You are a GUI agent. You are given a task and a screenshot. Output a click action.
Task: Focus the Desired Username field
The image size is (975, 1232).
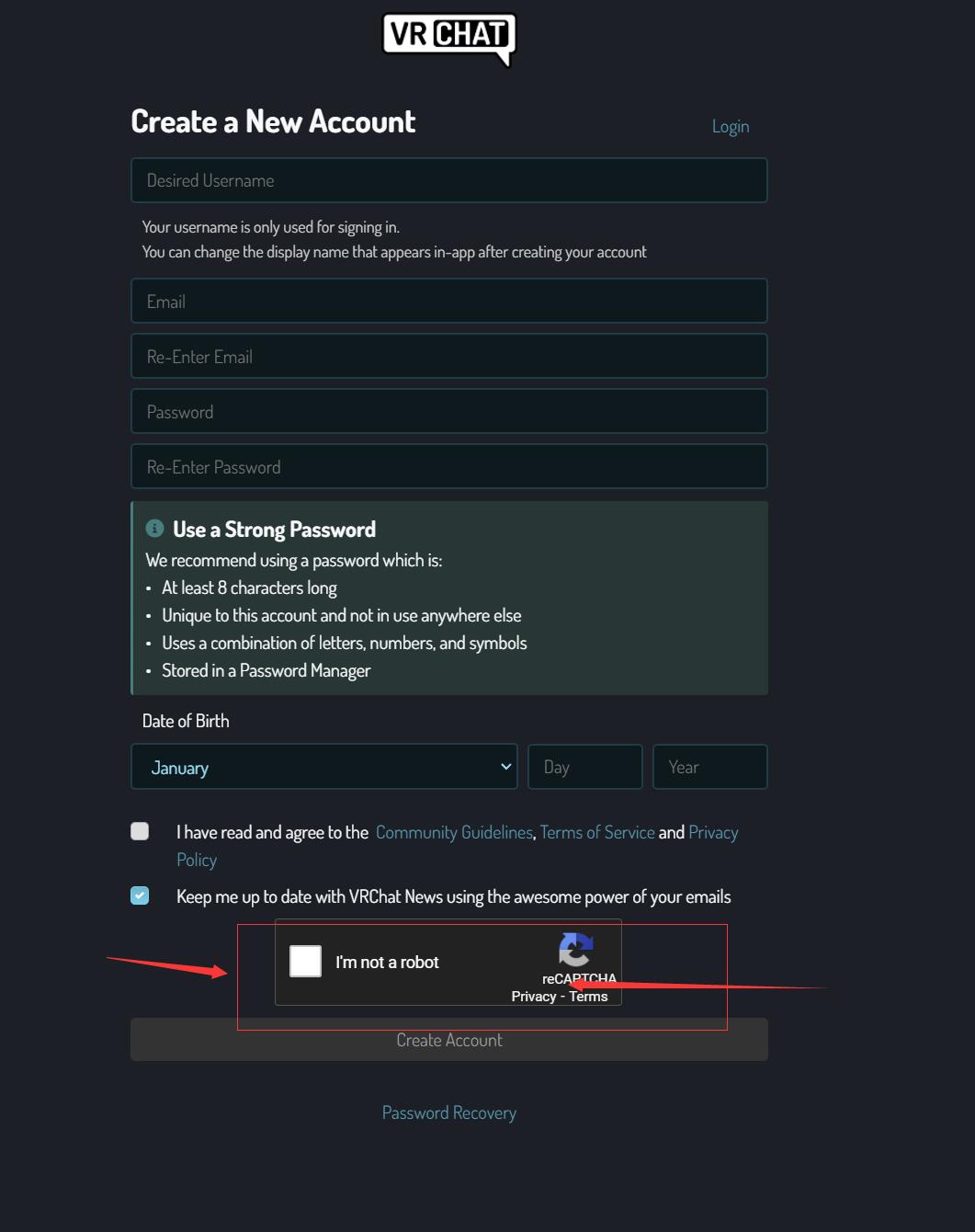(x=449, y=180)
